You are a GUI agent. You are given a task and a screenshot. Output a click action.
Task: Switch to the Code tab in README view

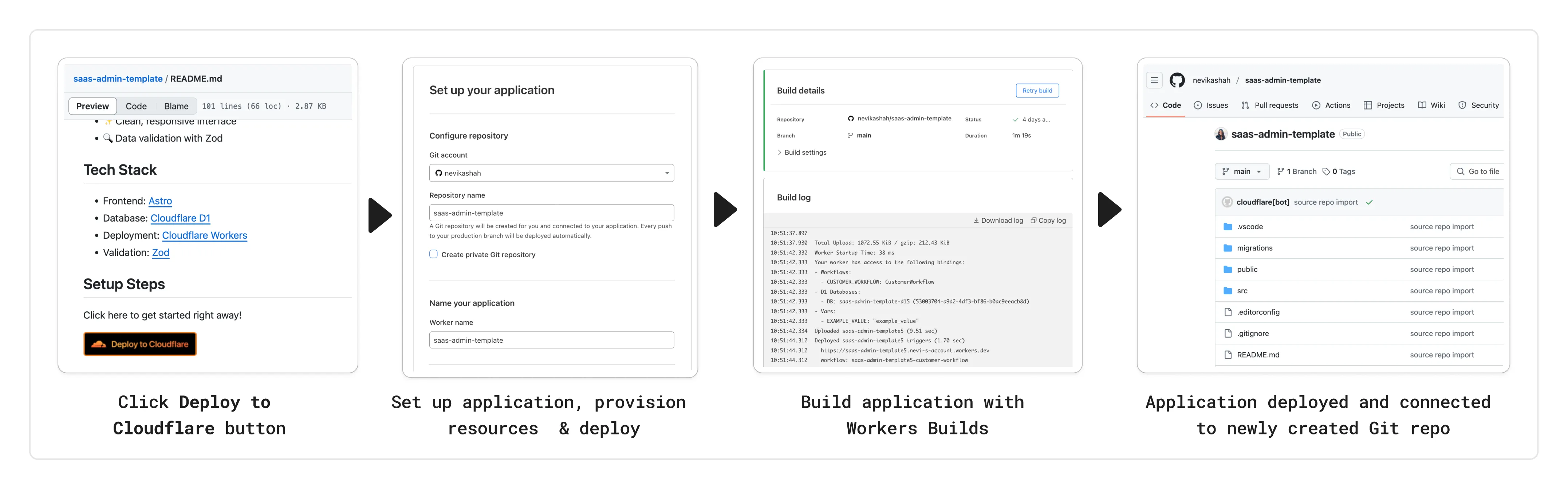pos(136,106)
